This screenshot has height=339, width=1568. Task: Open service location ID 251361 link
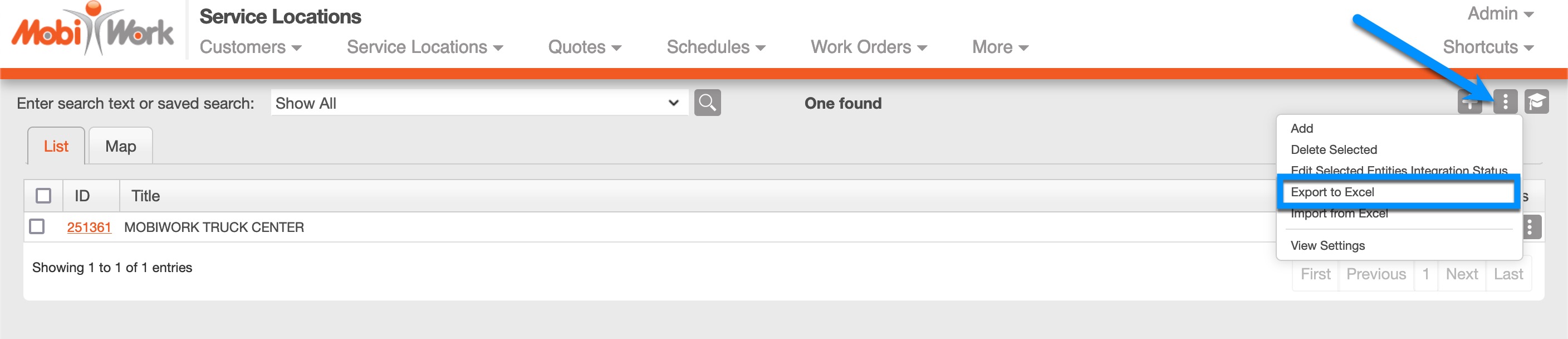89,227
